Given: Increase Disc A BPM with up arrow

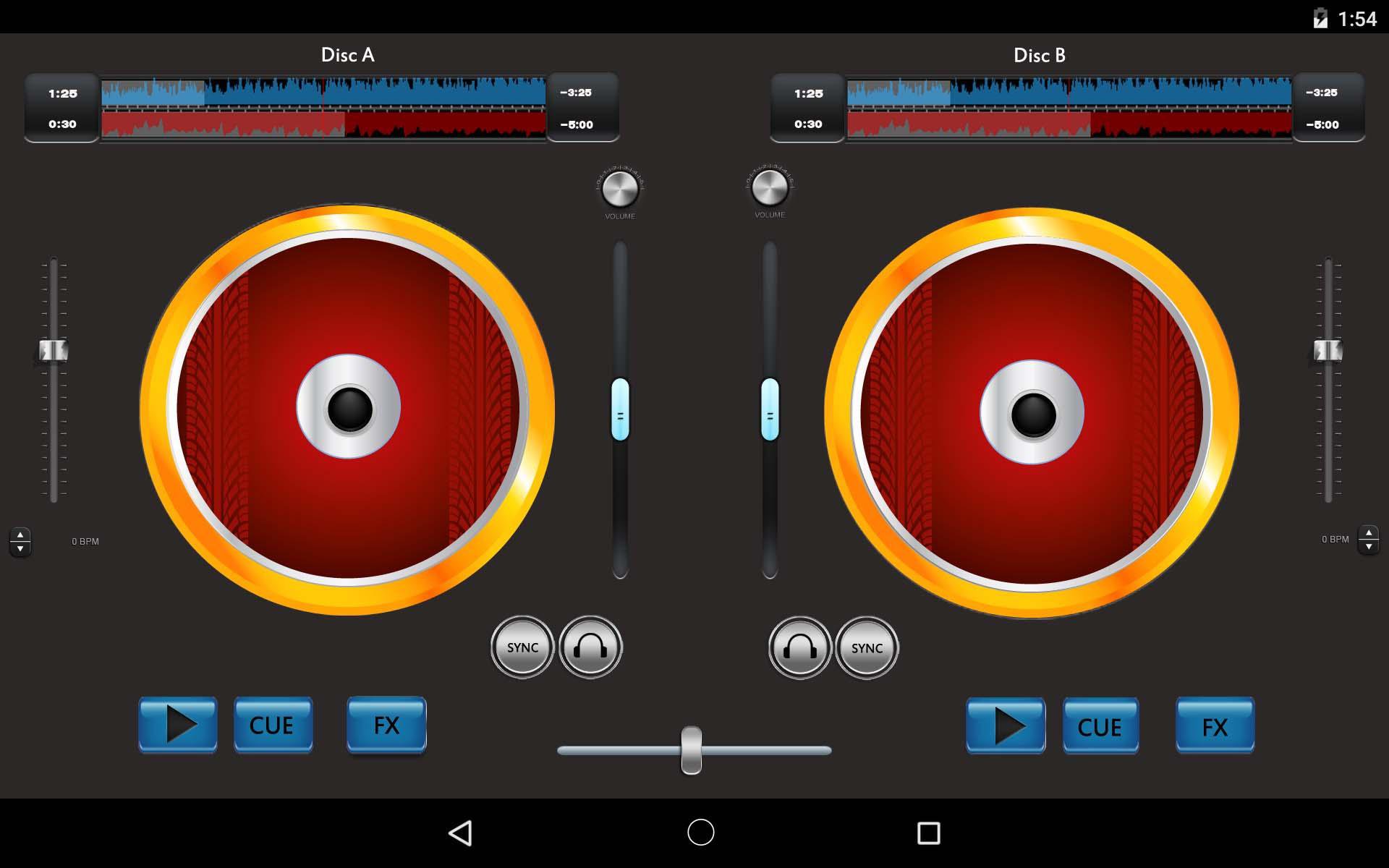Looking at the screenshot, I should click(20, 535).
